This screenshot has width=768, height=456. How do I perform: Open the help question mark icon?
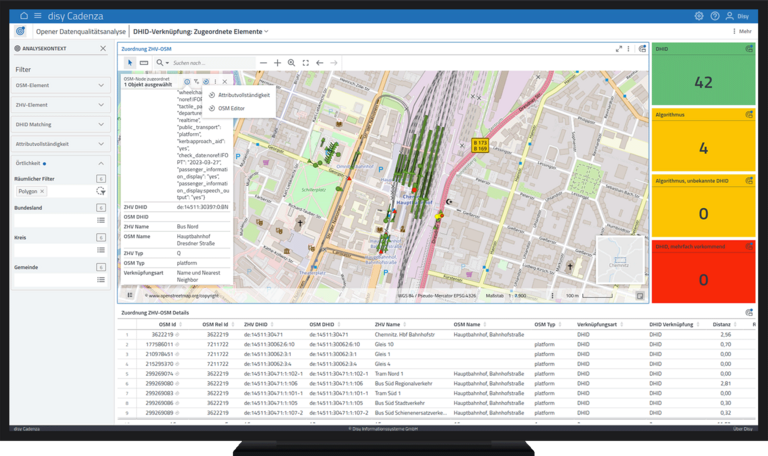715,16
